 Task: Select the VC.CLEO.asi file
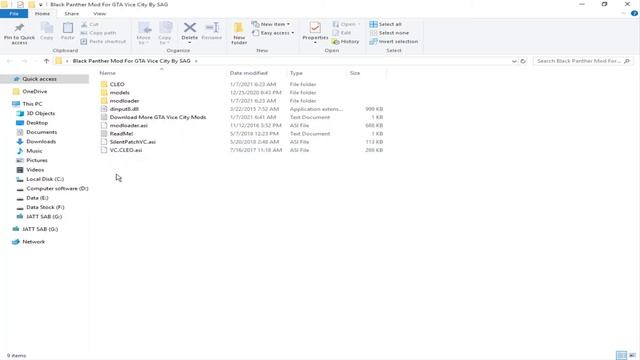(x=126, y=150)
